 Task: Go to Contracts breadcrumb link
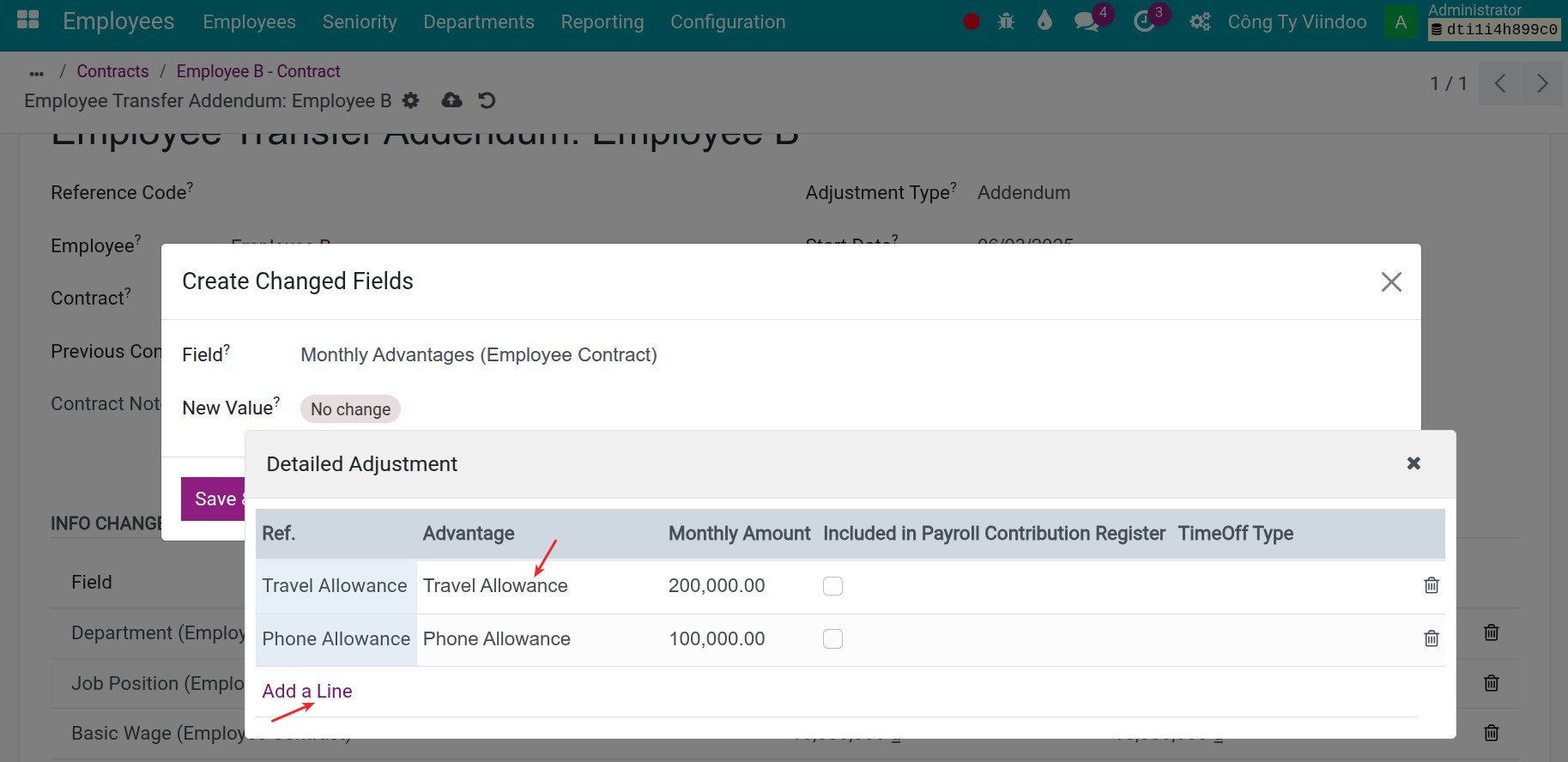[112, 71]
